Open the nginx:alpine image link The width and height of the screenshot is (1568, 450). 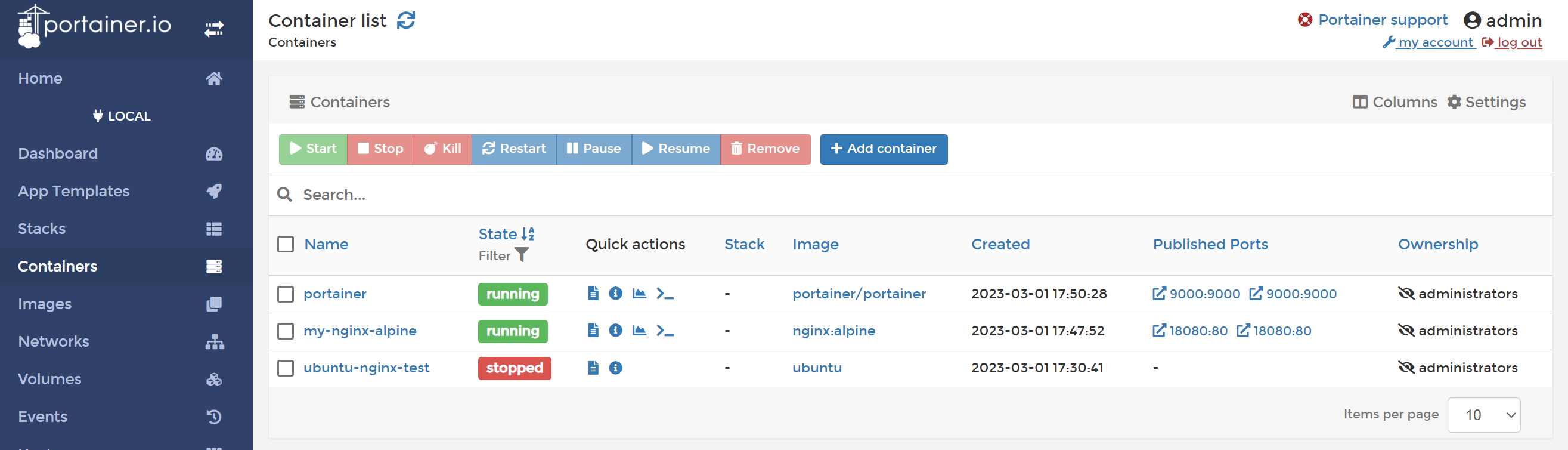833,331
